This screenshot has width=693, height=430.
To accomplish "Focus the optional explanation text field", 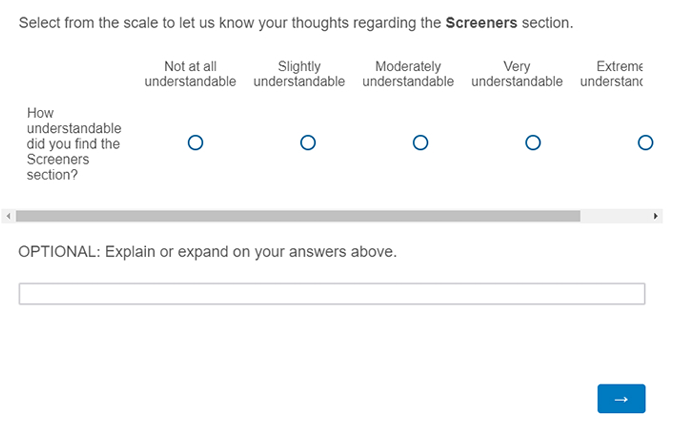I will [331, 294].
